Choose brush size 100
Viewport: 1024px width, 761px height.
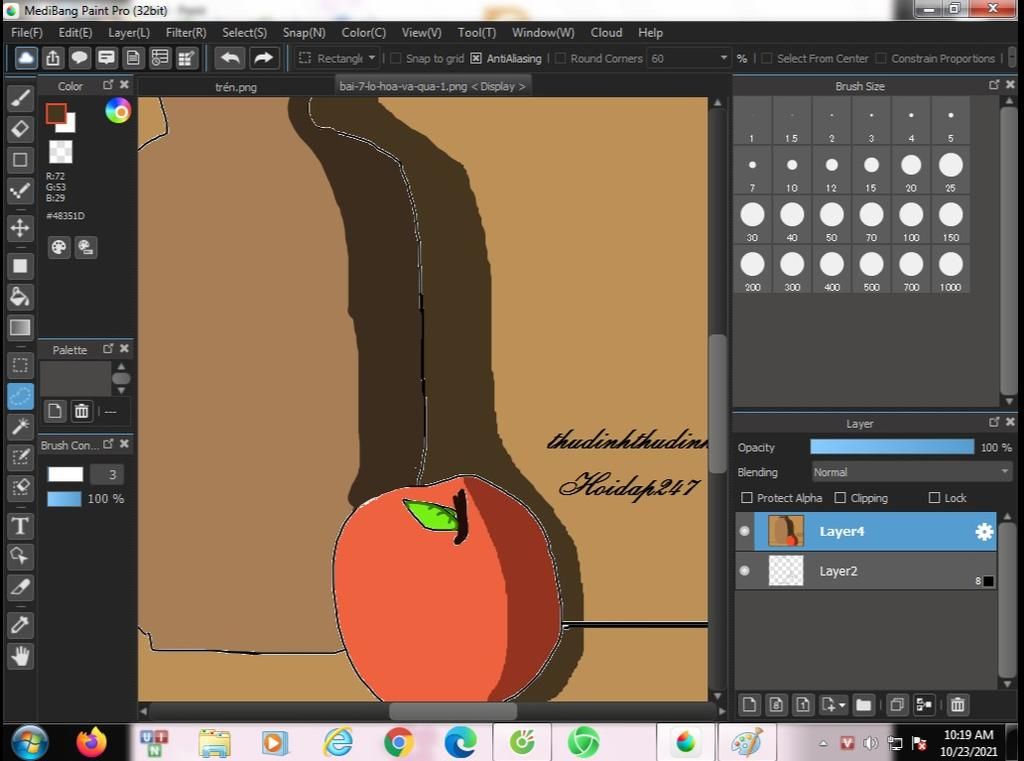pos(911,221)
